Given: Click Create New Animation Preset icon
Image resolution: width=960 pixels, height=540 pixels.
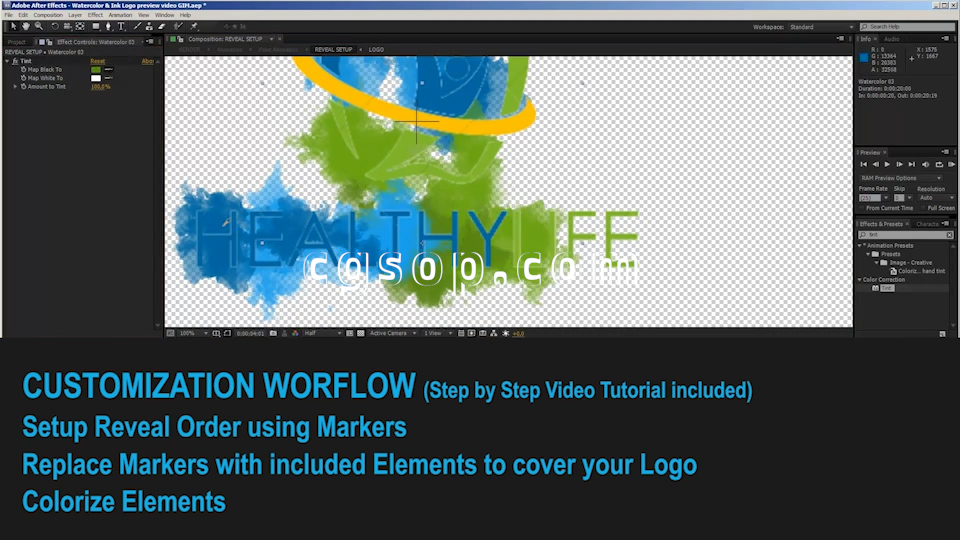Looking at the screenshot, I should (x=942, y=334).
